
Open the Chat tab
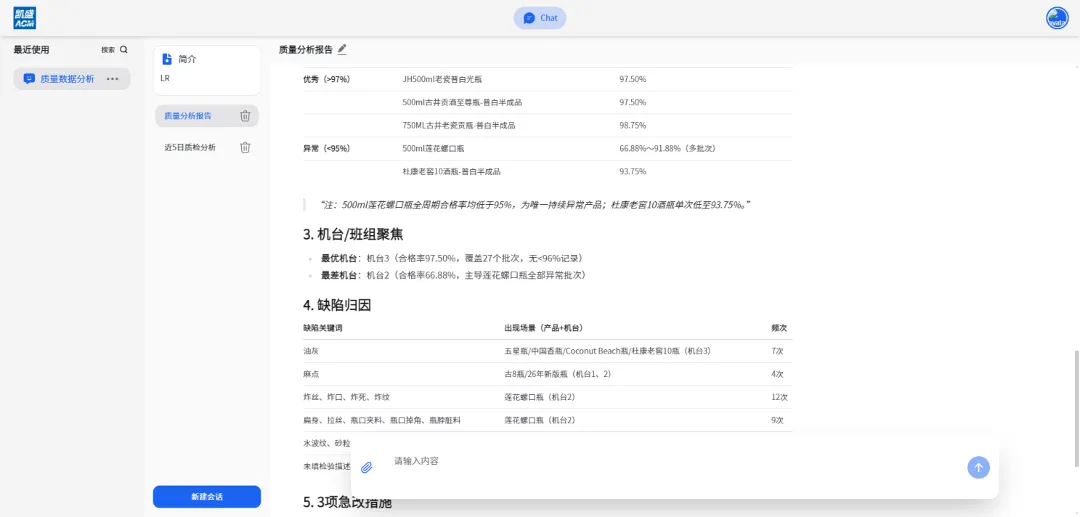click(x=540, y=18)
